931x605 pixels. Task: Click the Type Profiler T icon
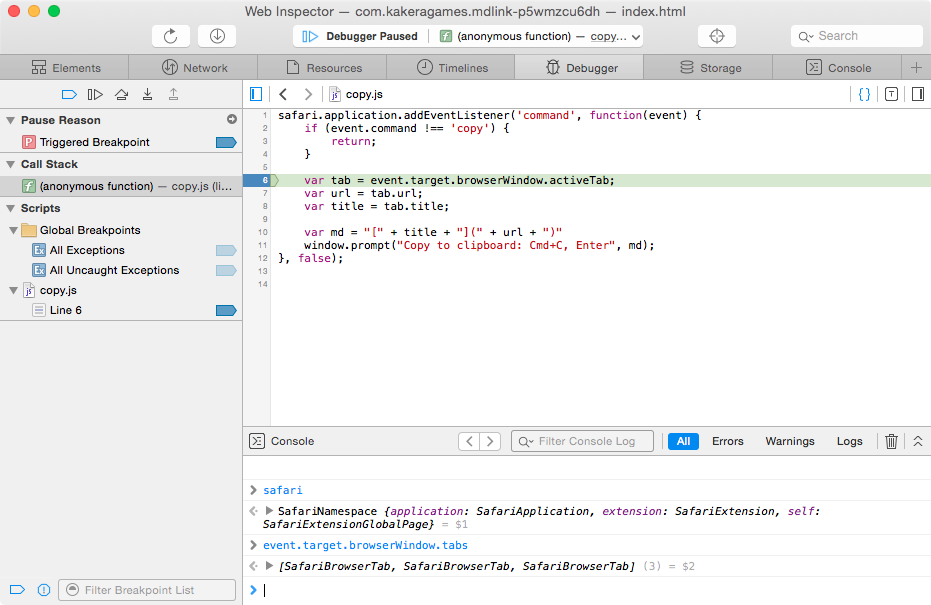(891, 93)
